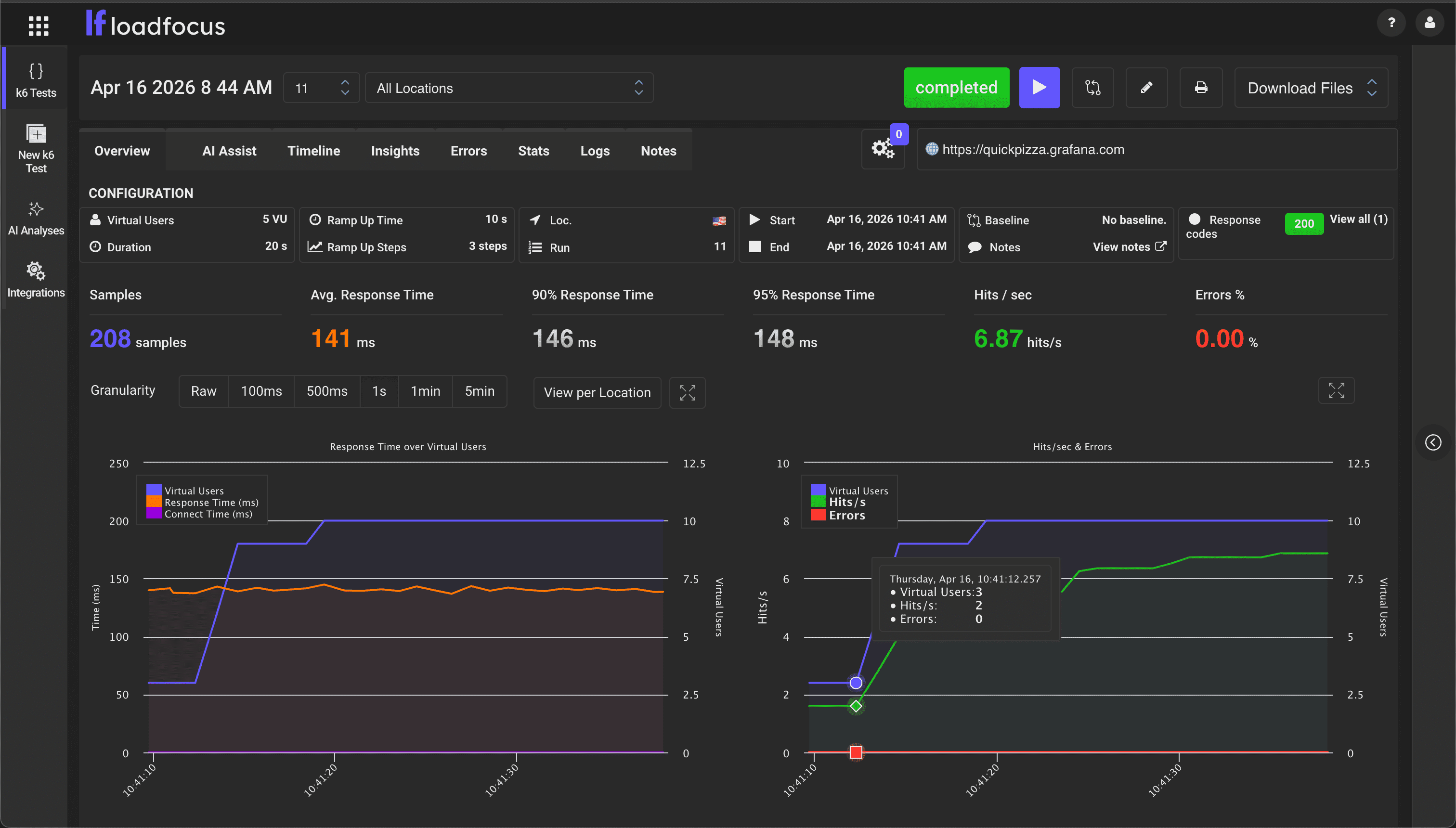Expand left chart to fullscreen
This screenshot has height=828, width=1456.
(687, 392)
